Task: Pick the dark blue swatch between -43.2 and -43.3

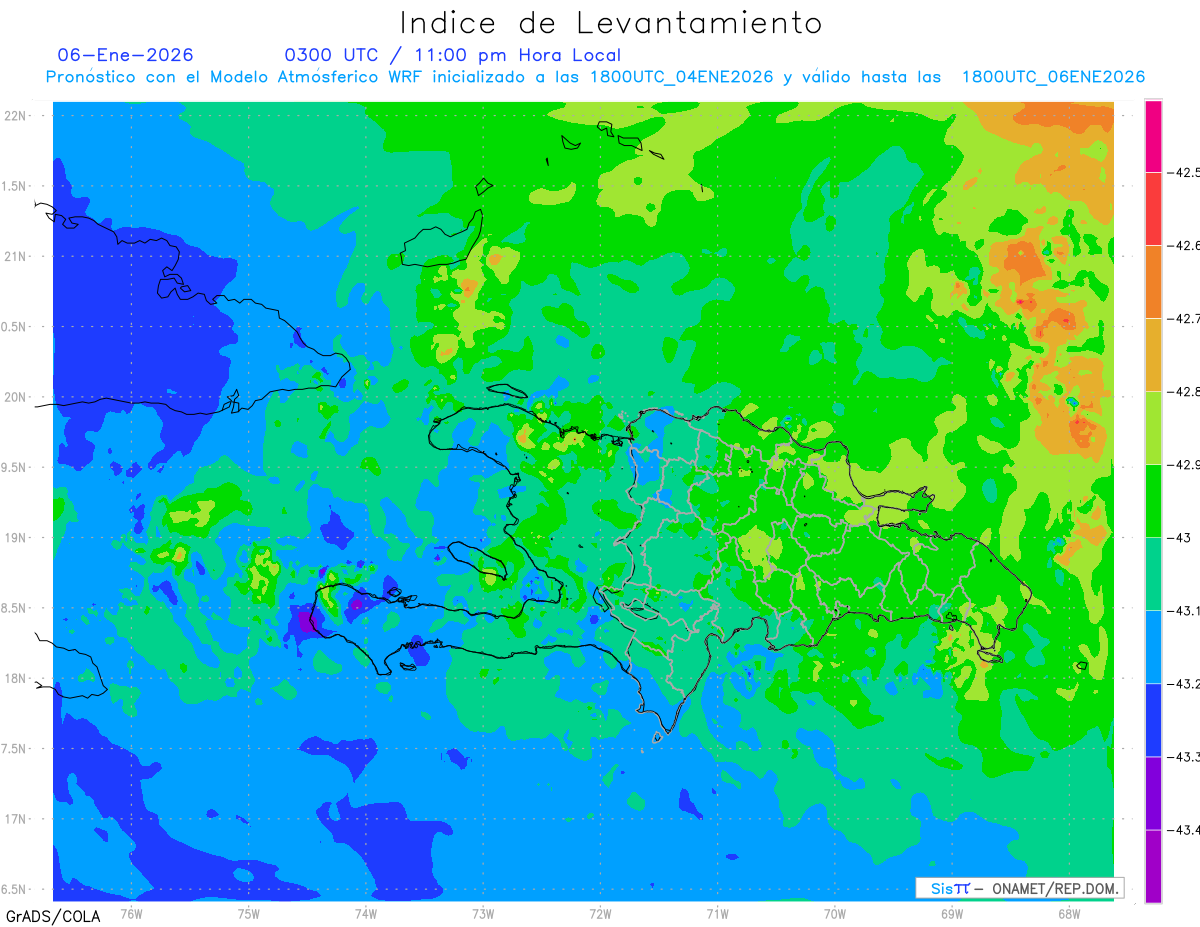Action: click(x=1153, y=719)
